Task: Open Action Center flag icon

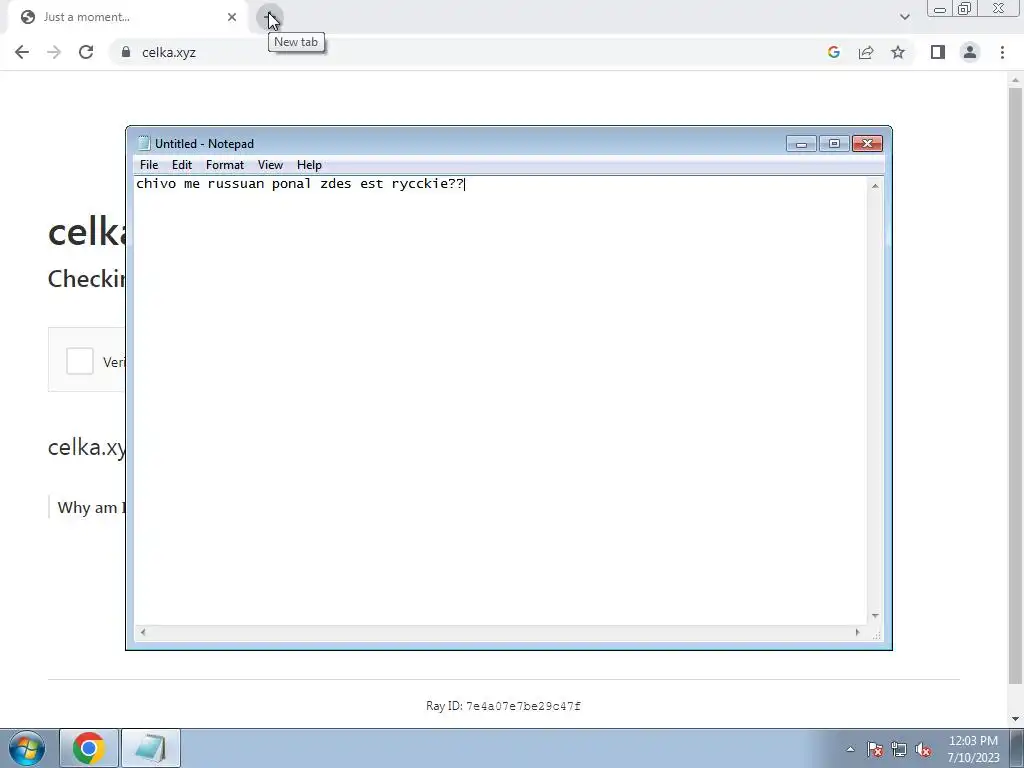Action: (x=875, y=749)
